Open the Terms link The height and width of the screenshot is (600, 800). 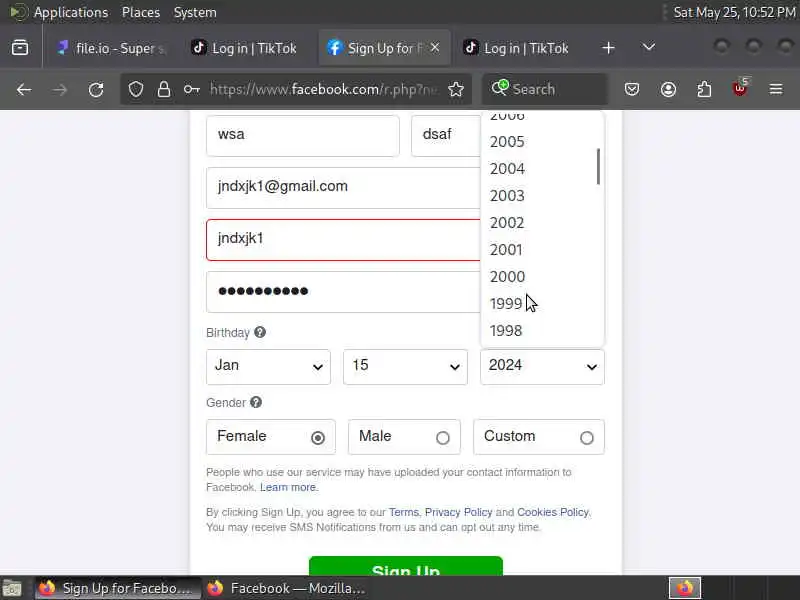pyautogui.click(x=403, y=512)
